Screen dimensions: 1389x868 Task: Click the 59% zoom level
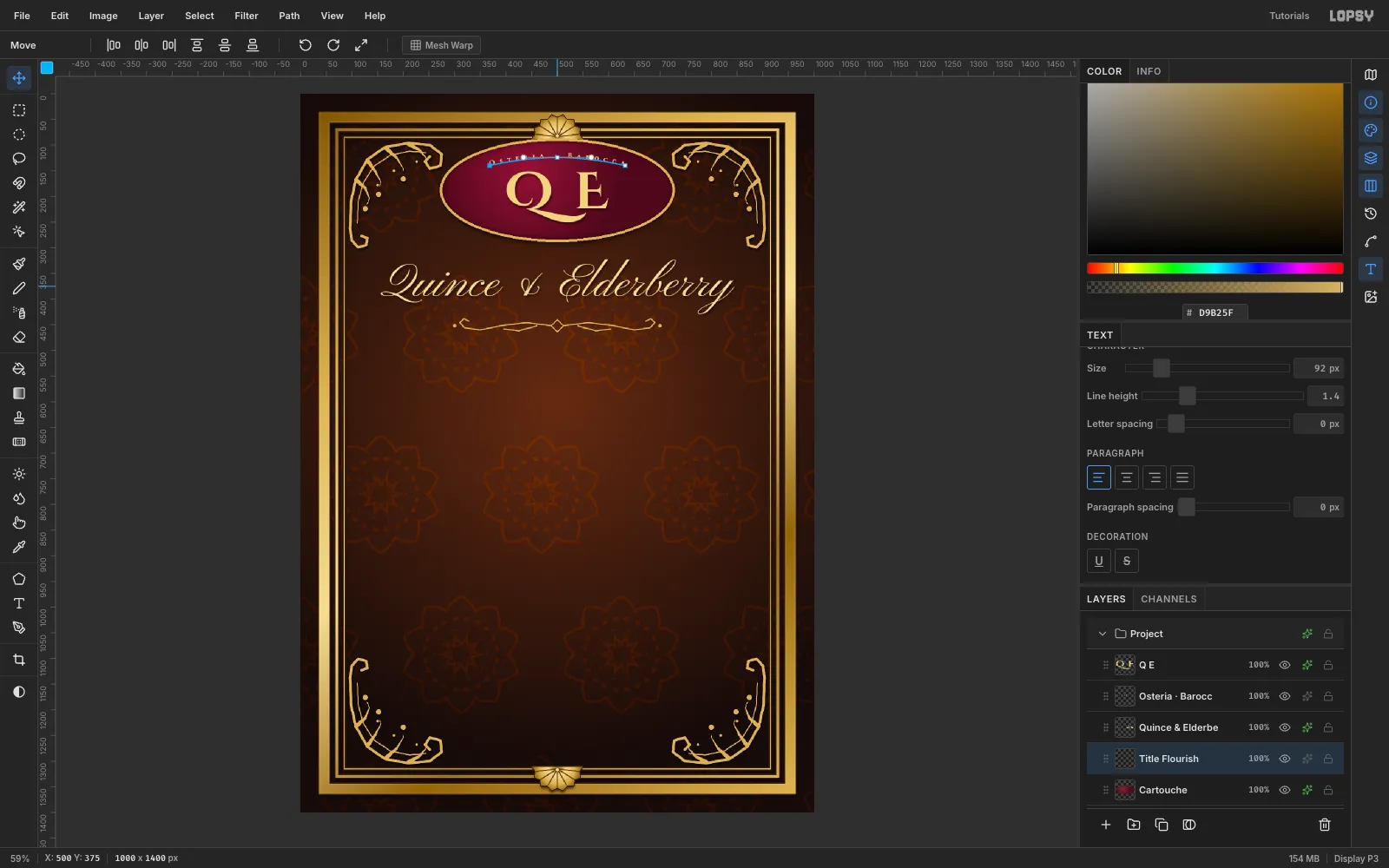pos(20,858)
